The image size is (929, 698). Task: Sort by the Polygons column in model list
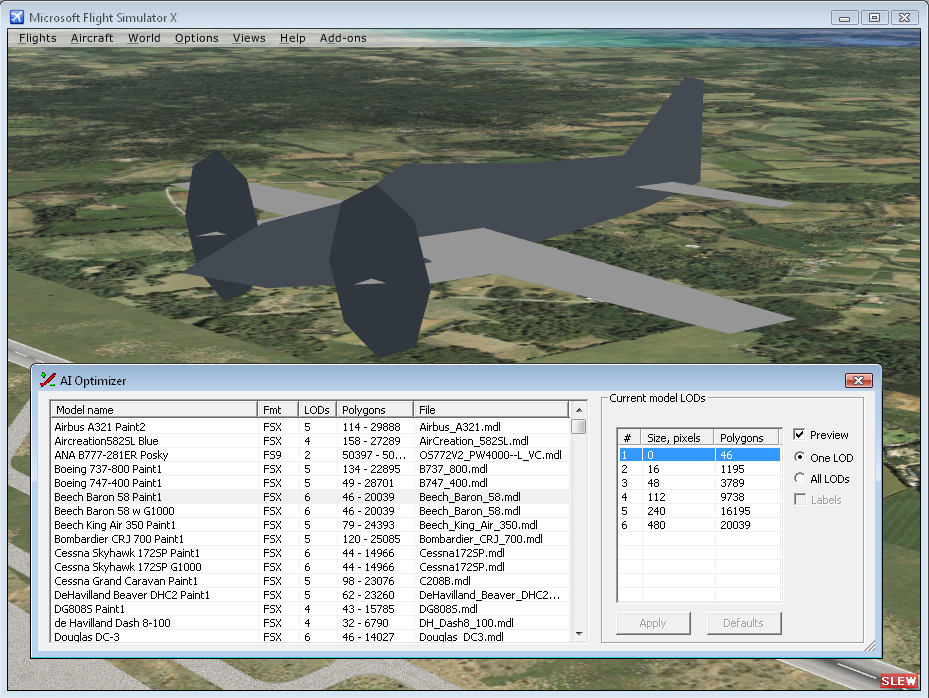click(374, 409)
